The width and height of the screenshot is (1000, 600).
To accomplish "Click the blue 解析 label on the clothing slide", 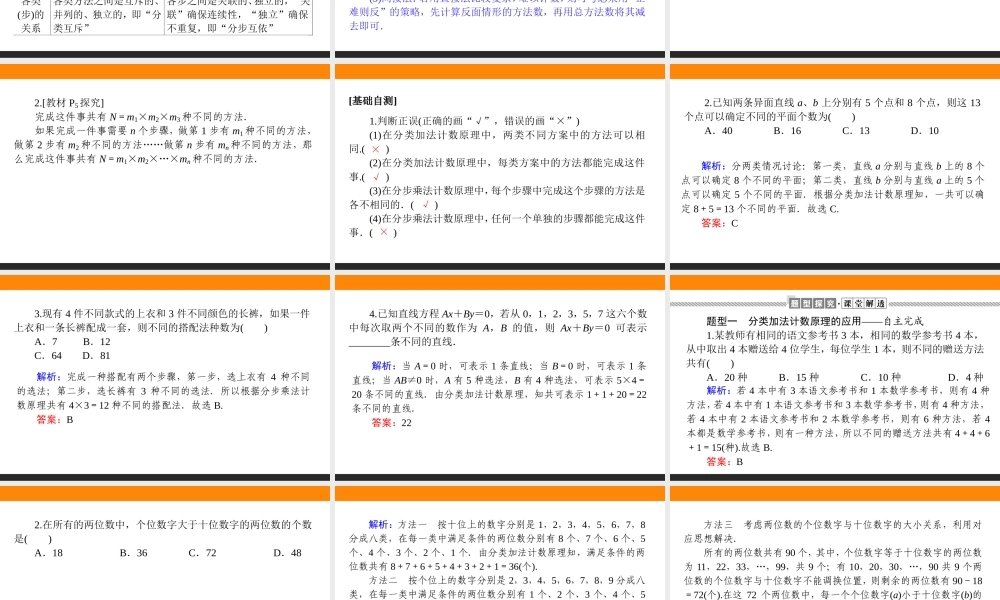I will click(47, 377).
